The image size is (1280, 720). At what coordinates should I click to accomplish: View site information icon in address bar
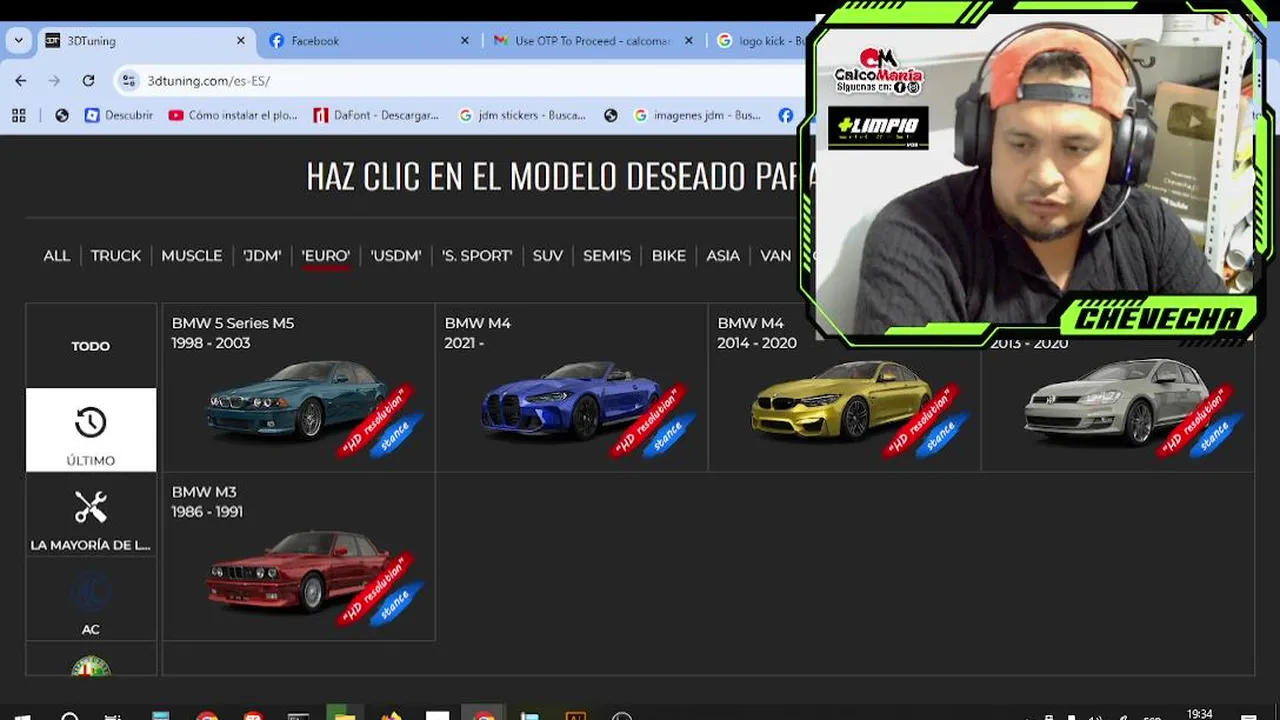pos(128,81)
